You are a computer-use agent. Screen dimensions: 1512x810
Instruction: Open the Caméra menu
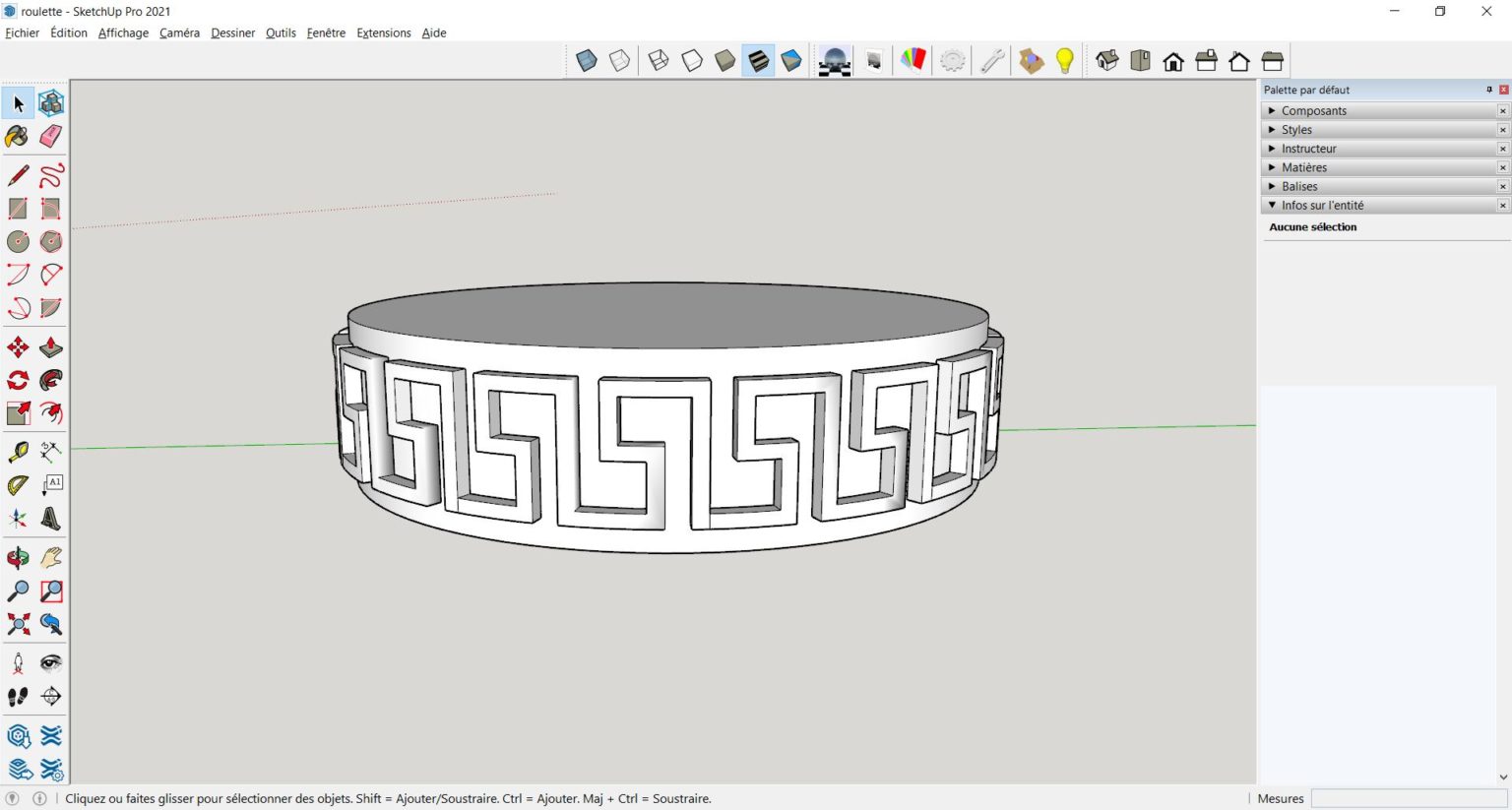point(179,32)
